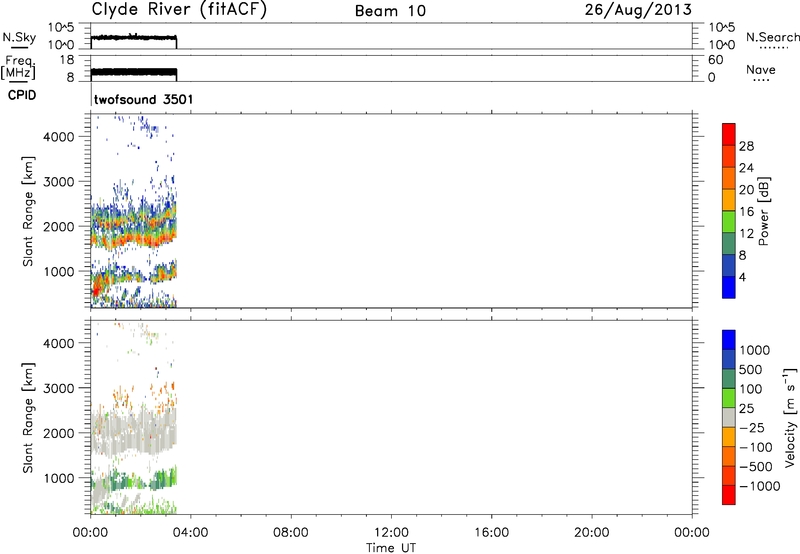Click the 08:00 time tick label

pyautogui.click(x=291, y=533)
